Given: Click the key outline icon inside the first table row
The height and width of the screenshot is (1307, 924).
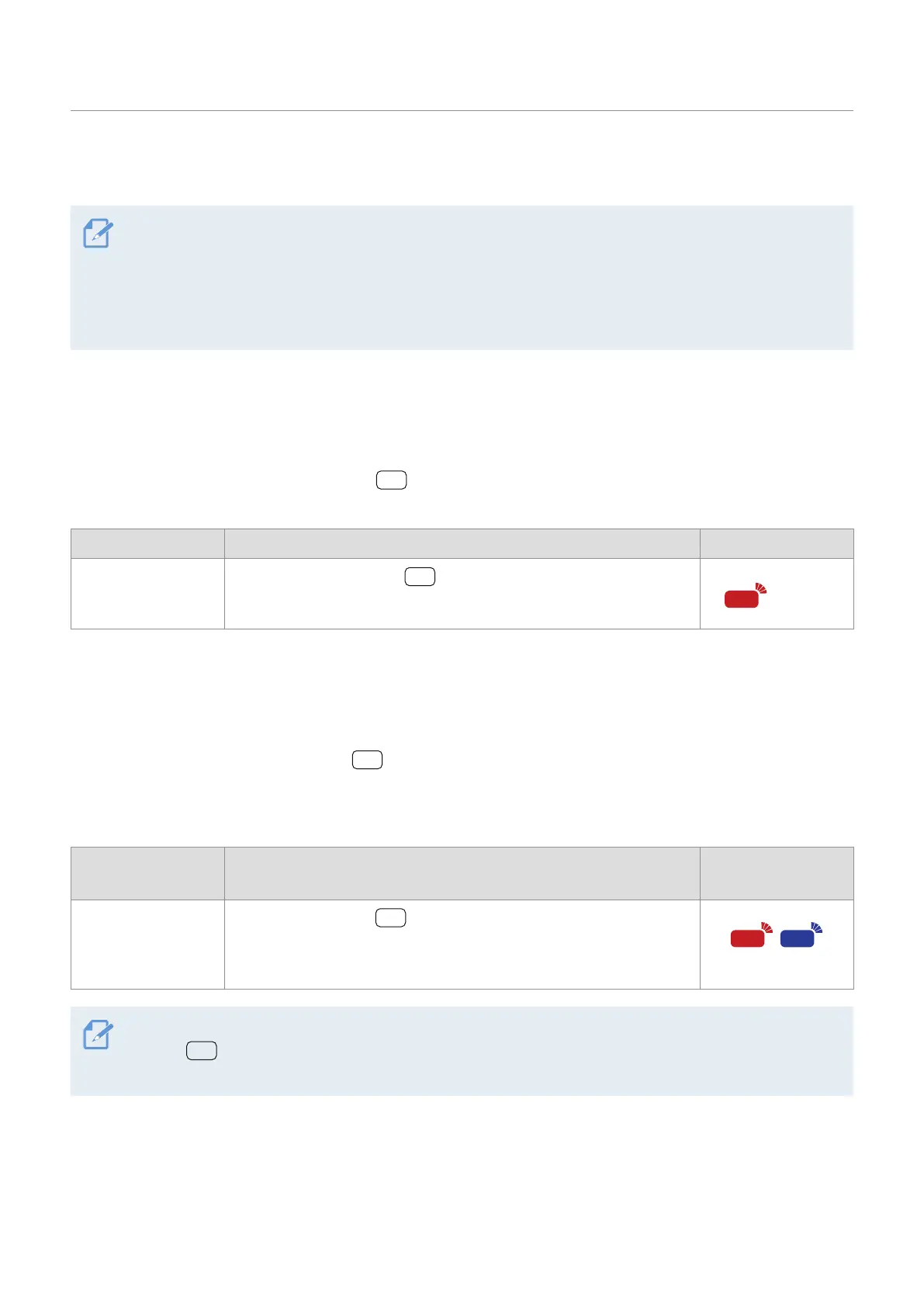Looking at the screenshot, I should click(x=420, y=577).
